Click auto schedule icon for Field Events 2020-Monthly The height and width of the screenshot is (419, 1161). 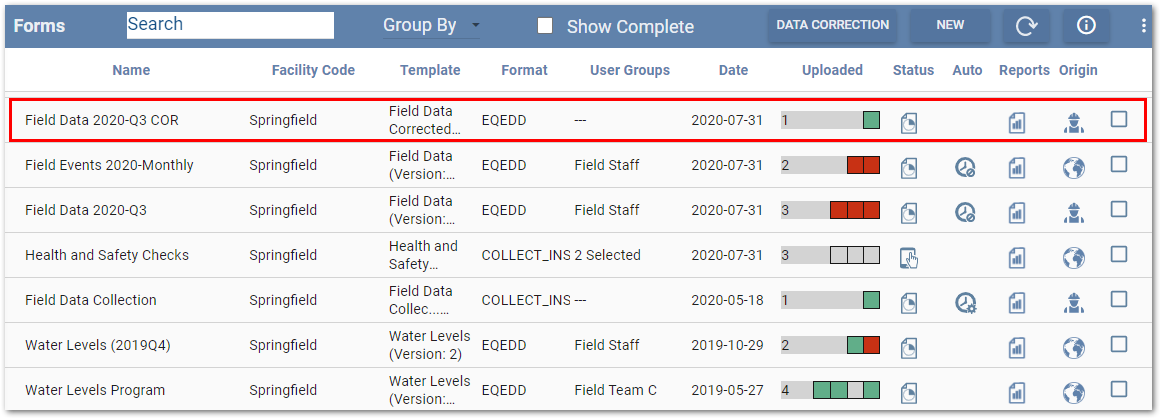point(964,167)
